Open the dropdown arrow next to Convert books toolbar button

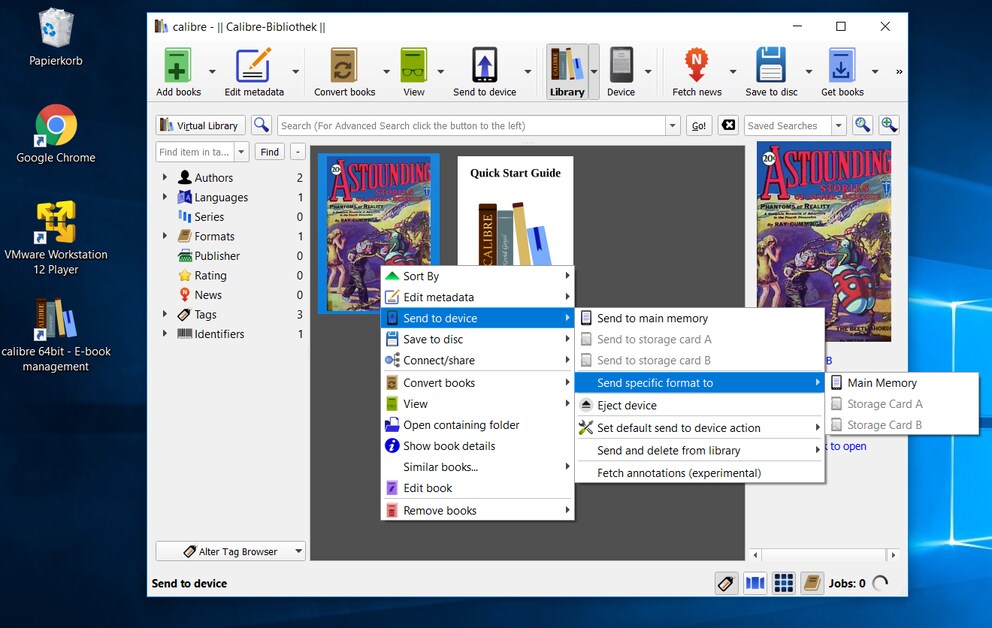pyautogui.click(x=386, y=71)
